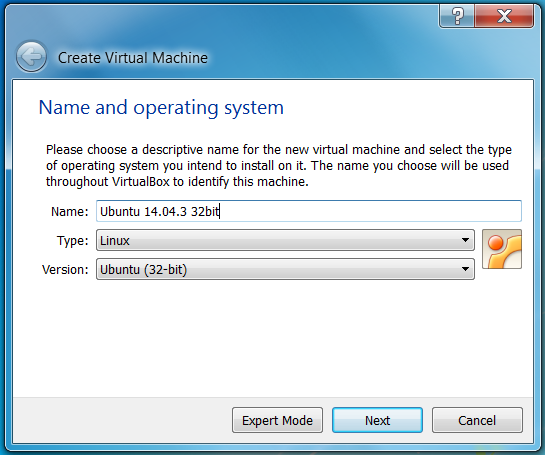Open the question mark help button

[457, 16]
